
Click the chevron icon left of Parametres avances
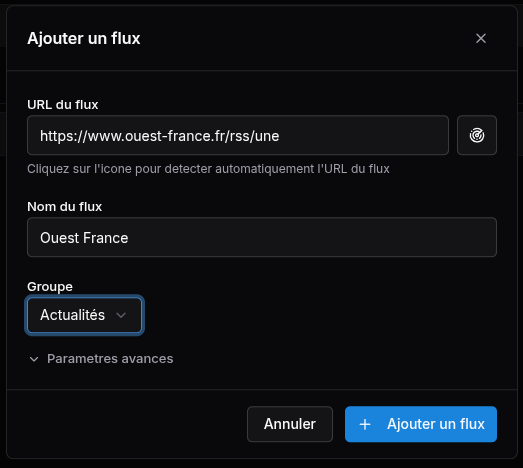[34, 359]
